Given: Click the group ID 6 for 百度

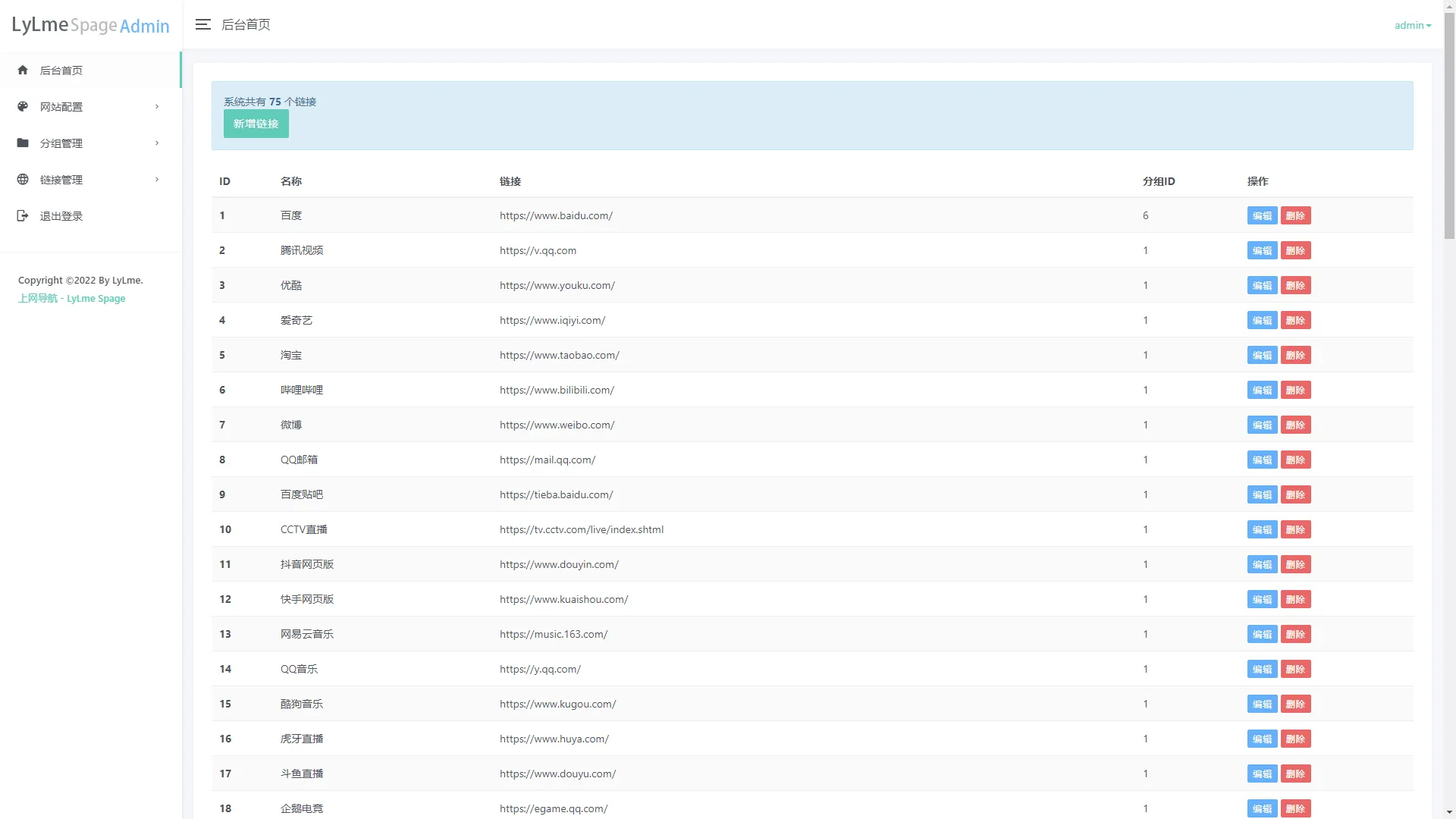Looking at the screenshot, I should click(x=1145, y=215).
